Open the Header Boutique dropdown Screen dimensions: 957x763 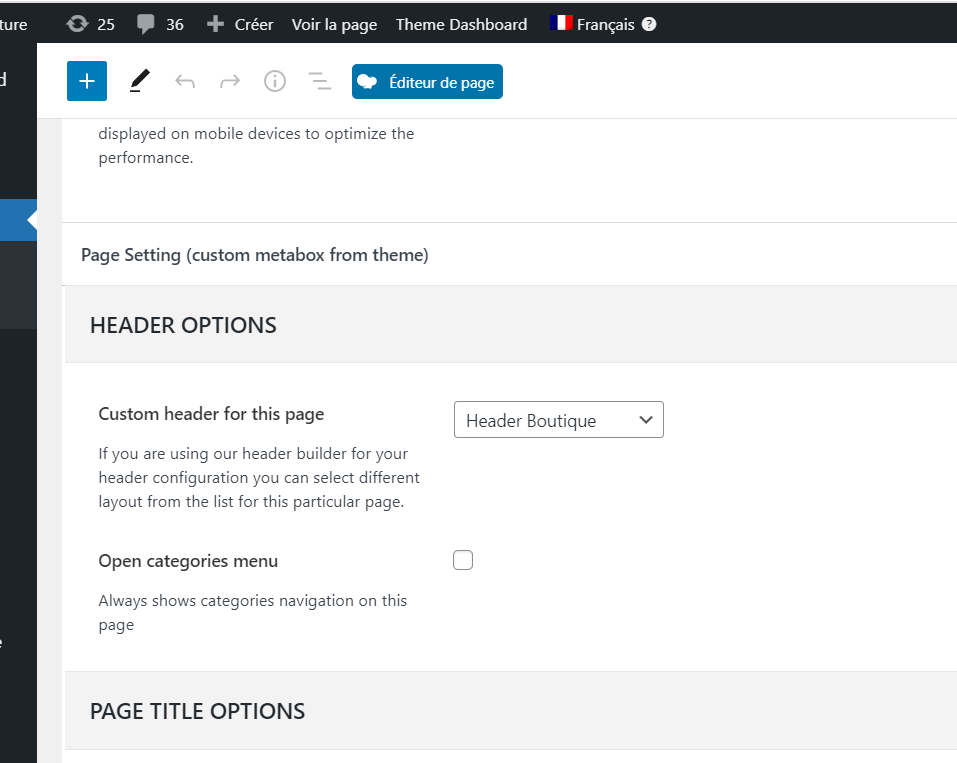click(558, 420)
